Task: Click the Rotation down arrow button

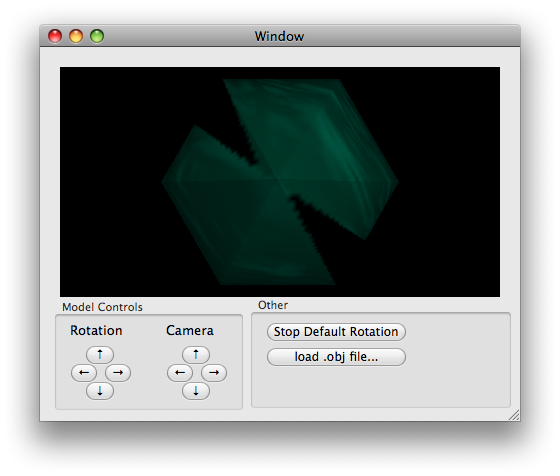Action: (100, 391)
